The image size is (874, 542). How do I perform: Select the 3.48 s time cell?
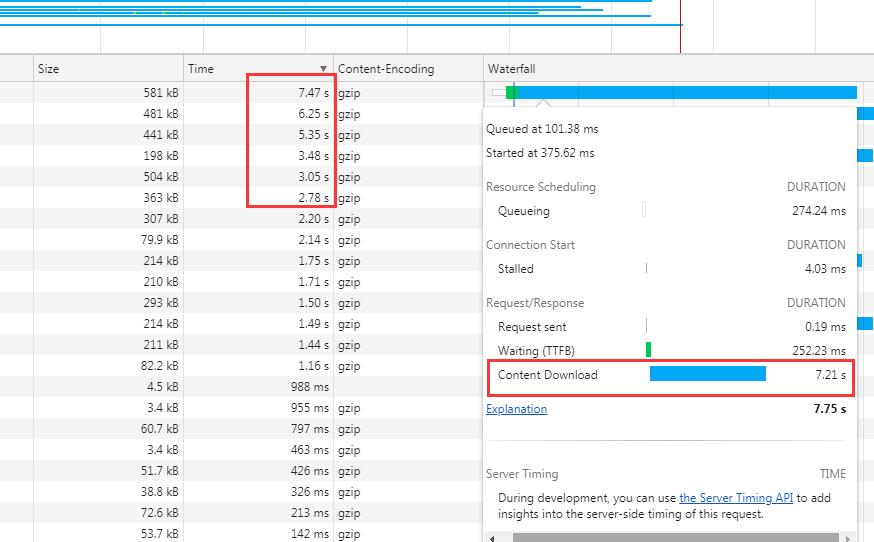pos(258,156)
